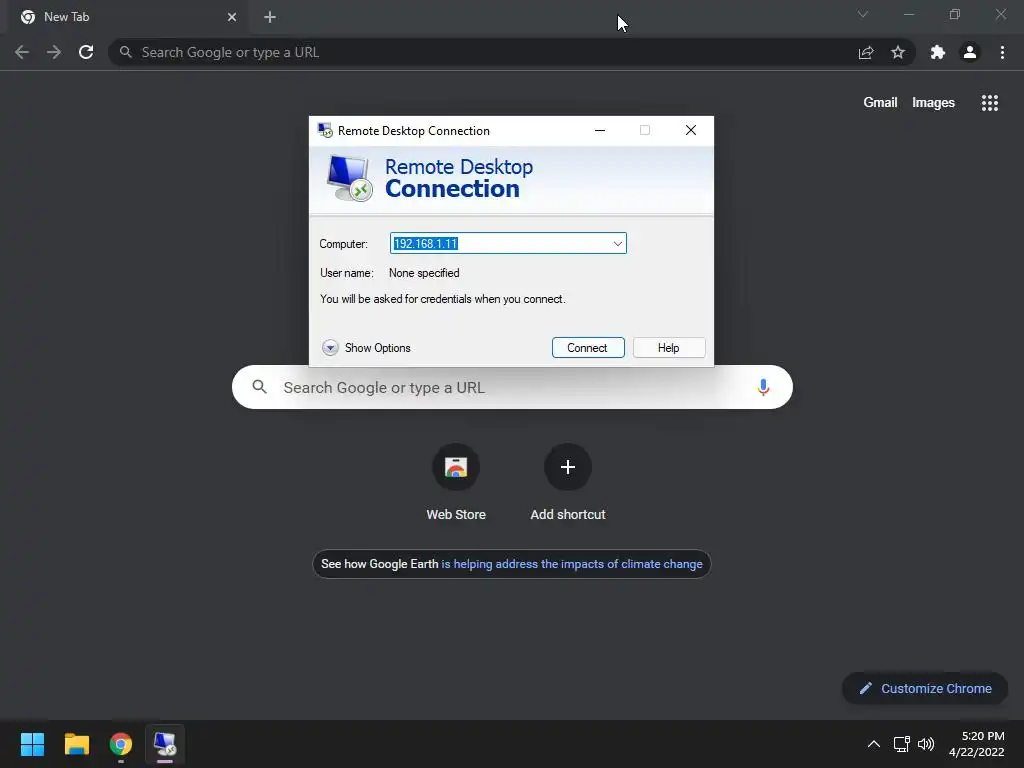Click the Customize Chrome button
The width and height of the screenshot is (1024, 768).
tap(925, 688)
